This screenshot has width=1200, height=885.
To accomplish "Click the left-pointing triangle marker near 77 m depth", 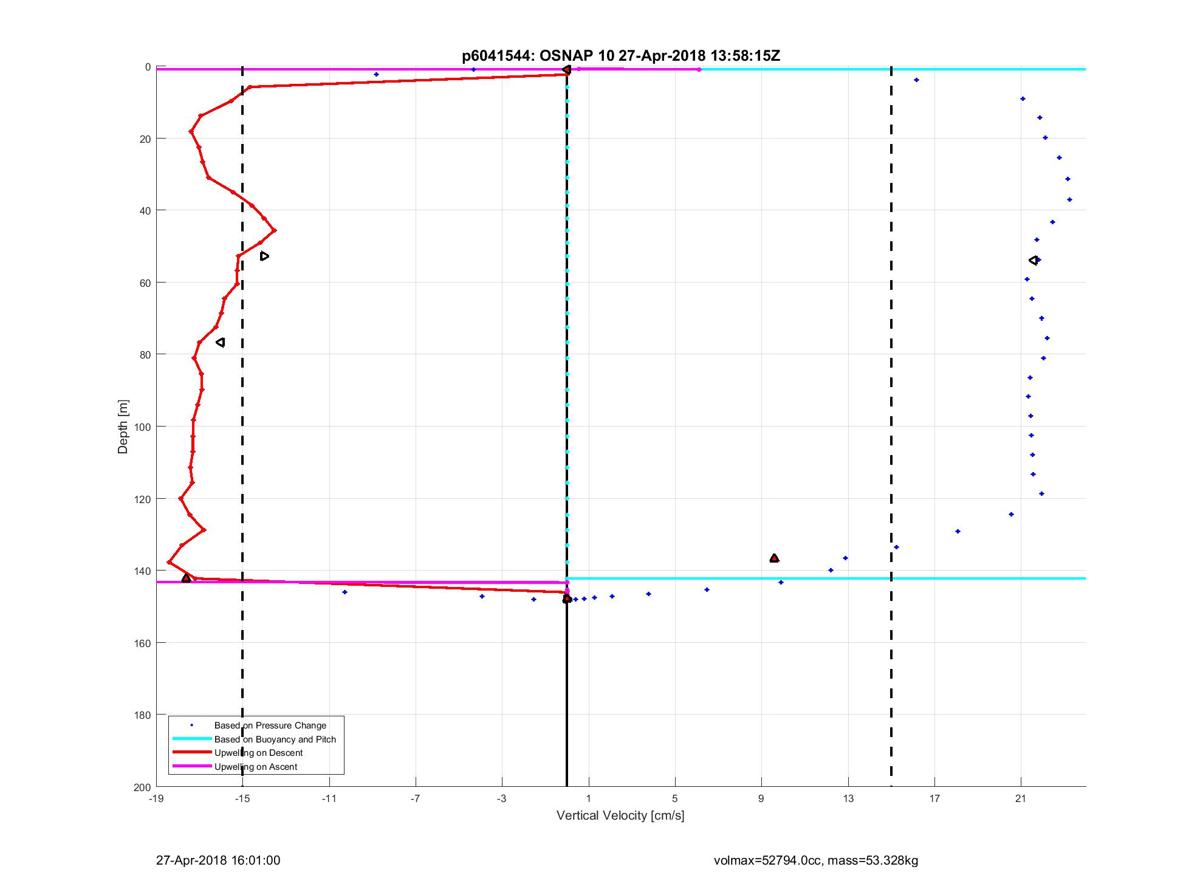I will (x=220, y=342).
